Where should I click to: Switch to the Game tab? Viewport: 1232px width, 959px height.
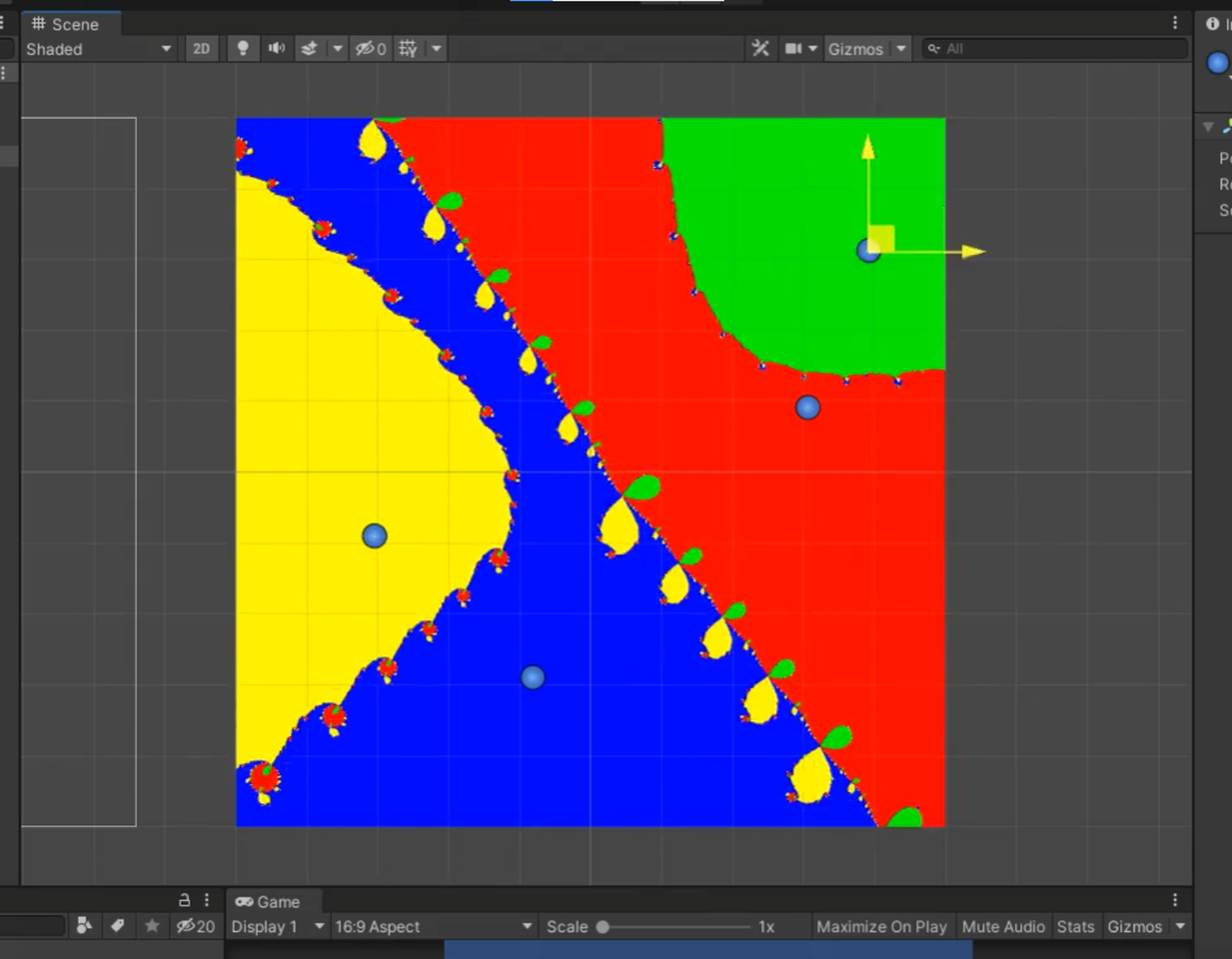pyautogui.click(x=268, y=902)
